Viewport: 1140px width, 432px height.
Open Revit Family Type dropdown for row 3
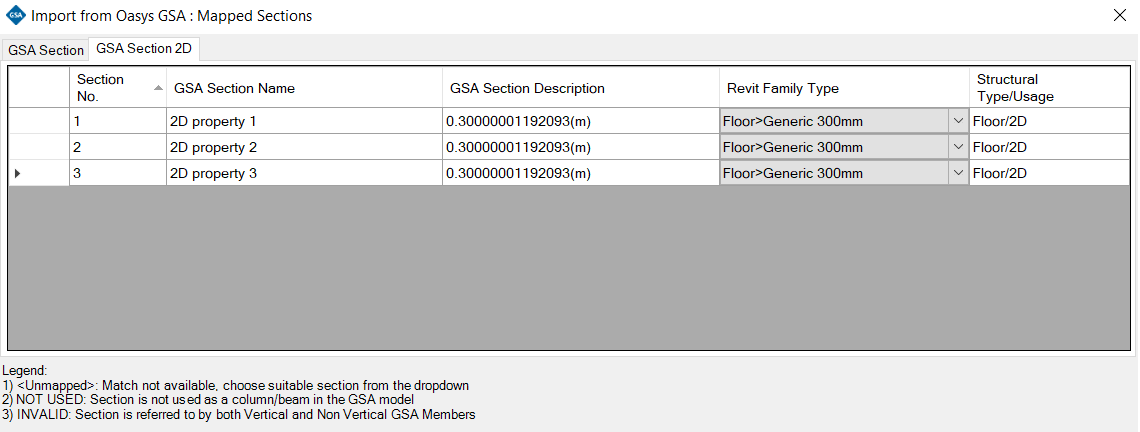[x=957, y=174]
